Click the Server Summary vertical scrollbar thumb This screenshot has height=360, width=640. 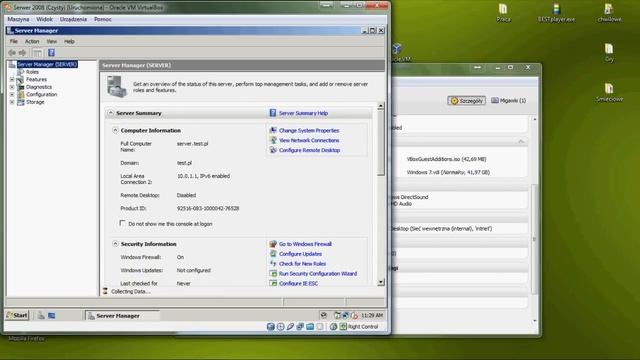pos(380,143)
